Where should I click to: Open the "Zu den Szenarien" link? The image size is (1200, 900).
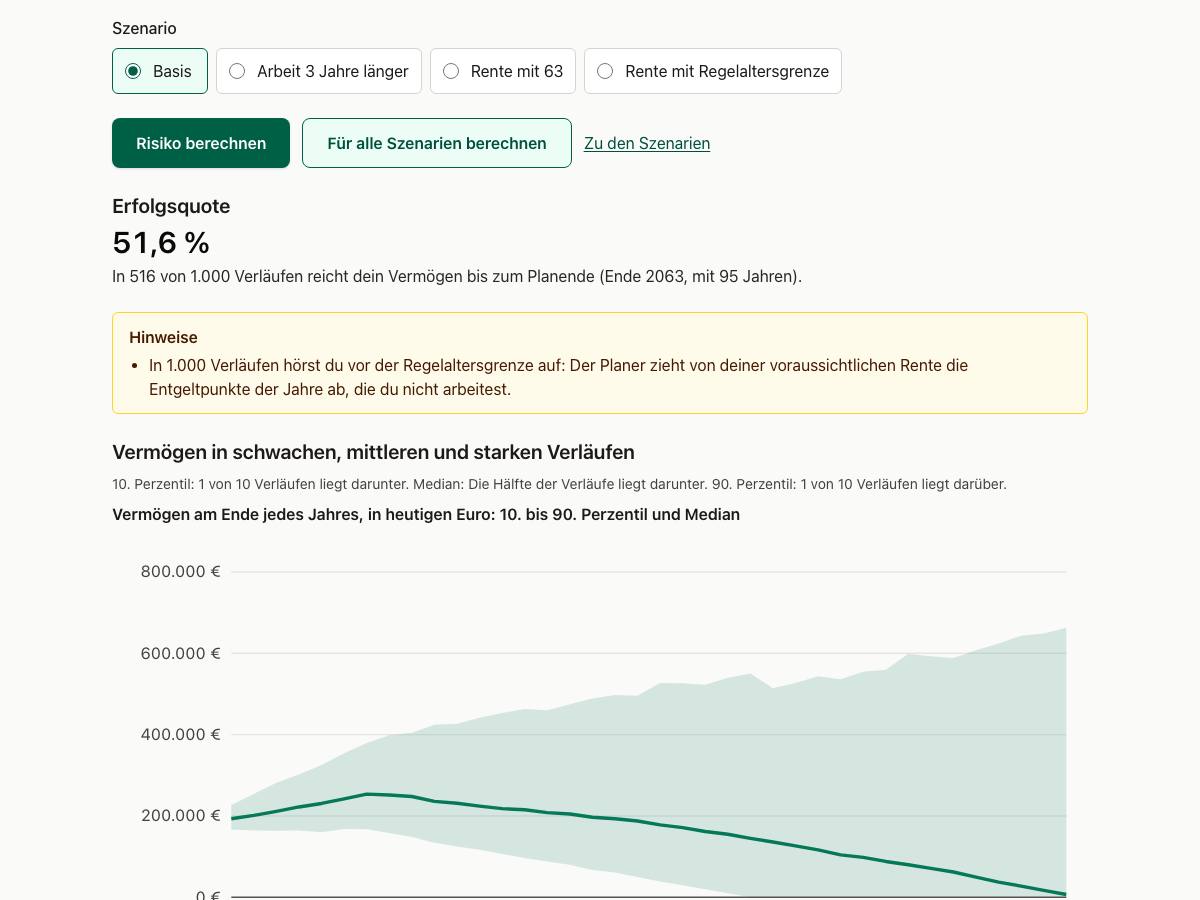[x=647, y=143]
